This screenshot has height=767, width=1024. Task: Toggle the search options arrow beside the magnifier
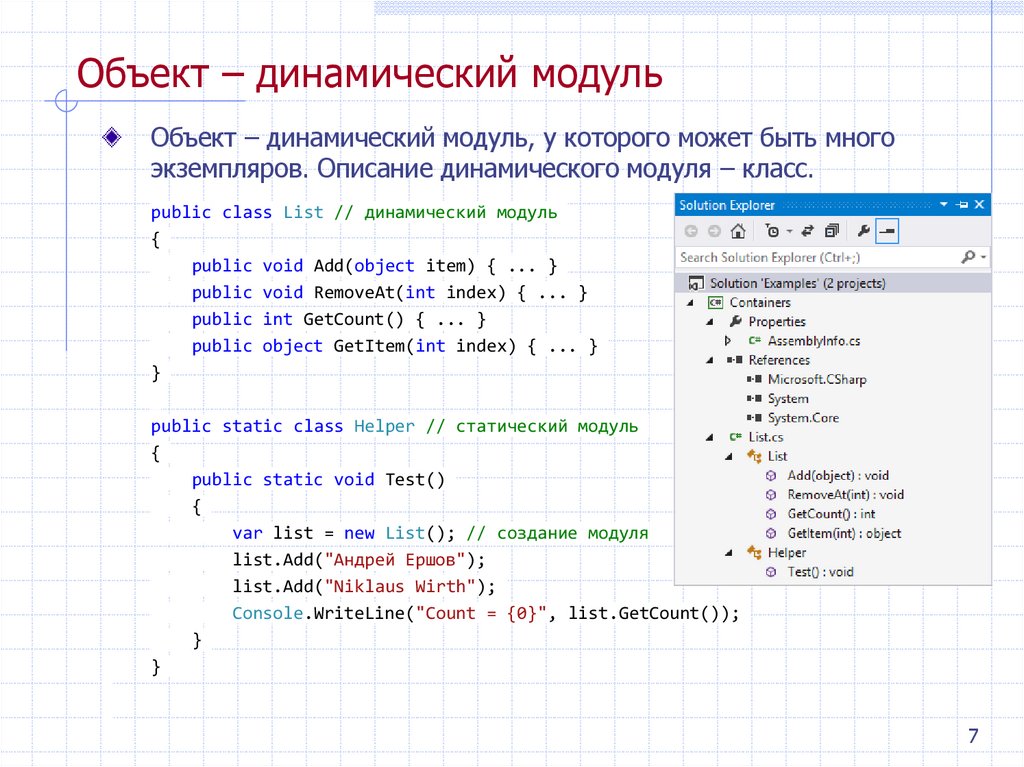982,257
